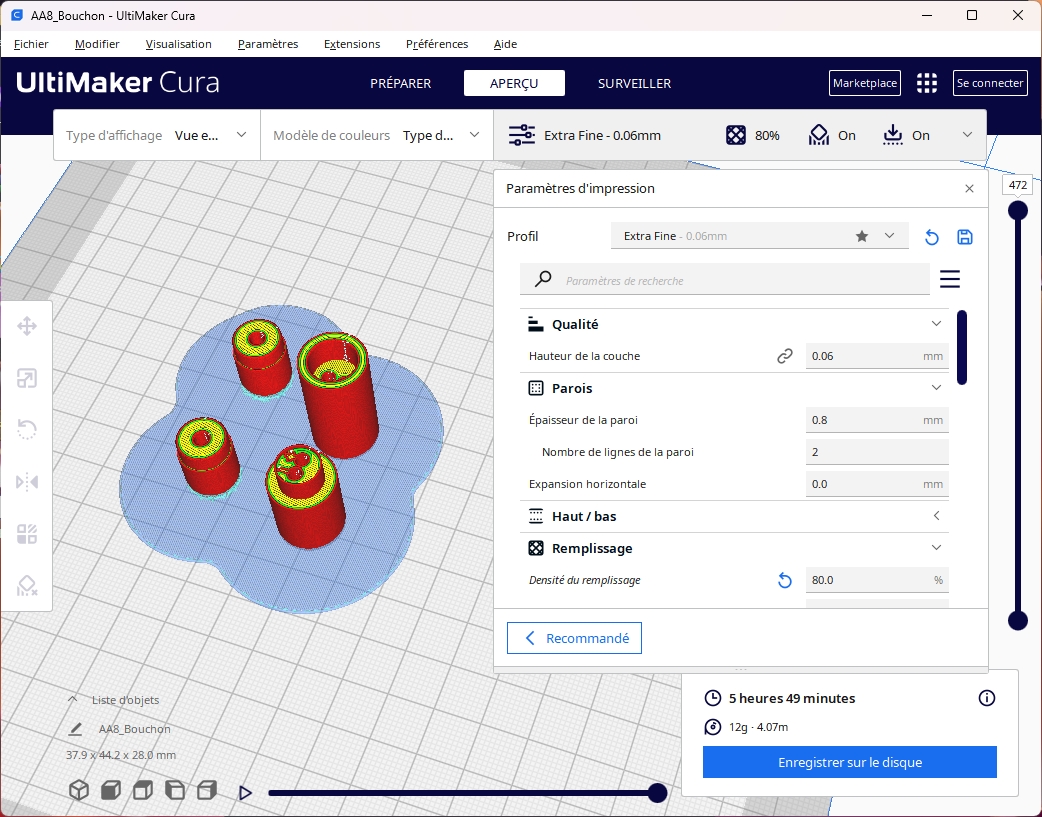Screen dimensions: 1042x817
Task: Show print time info details icon
Action: pyautogui.click(x=987, y=698)
